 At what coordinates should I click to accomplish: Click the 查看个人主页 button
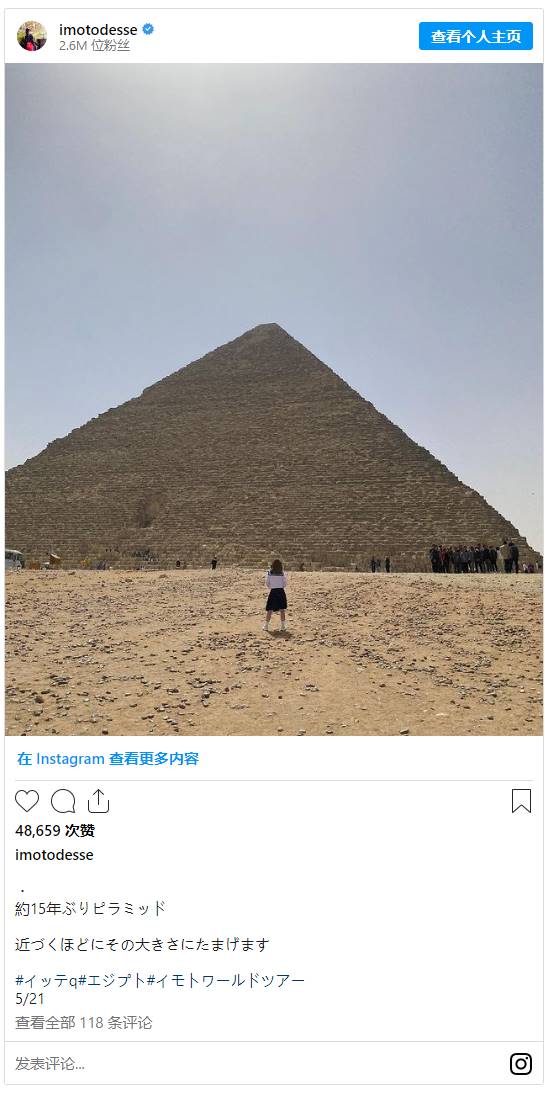click(x=476, y=36)
